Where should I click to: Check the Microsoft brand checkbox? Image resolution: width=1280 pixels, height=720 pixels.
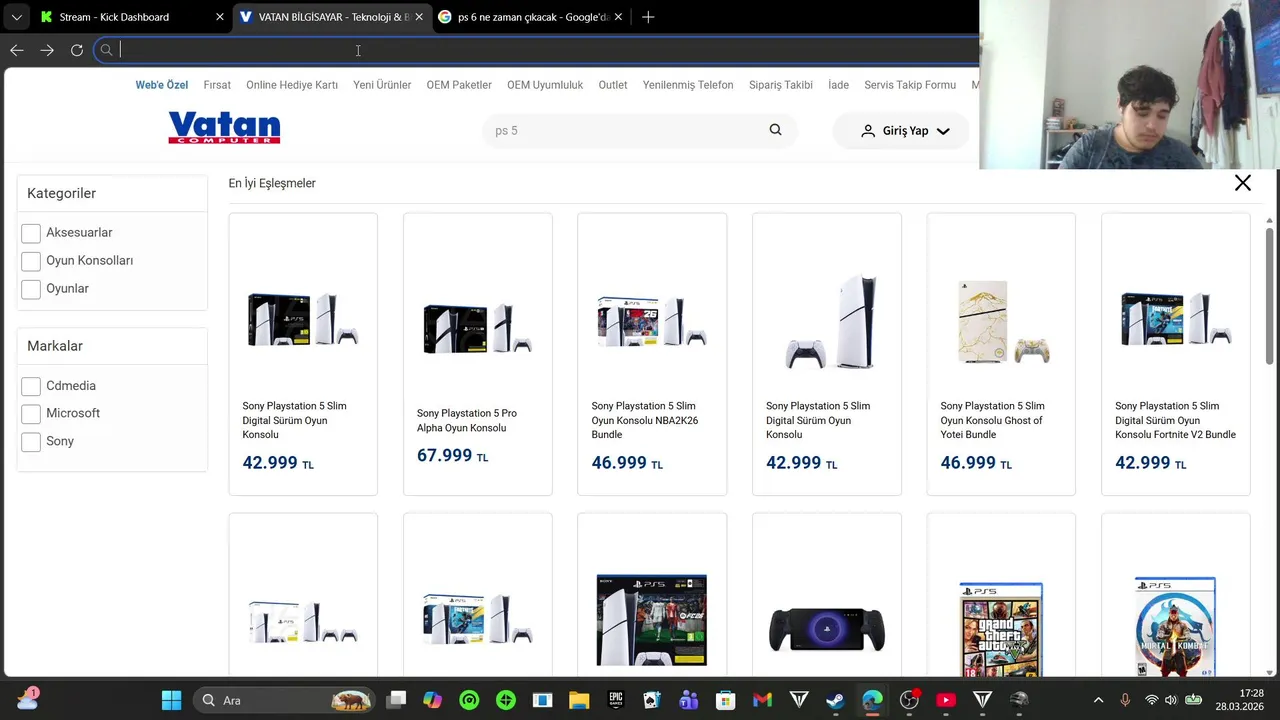(x=31, y=414)
